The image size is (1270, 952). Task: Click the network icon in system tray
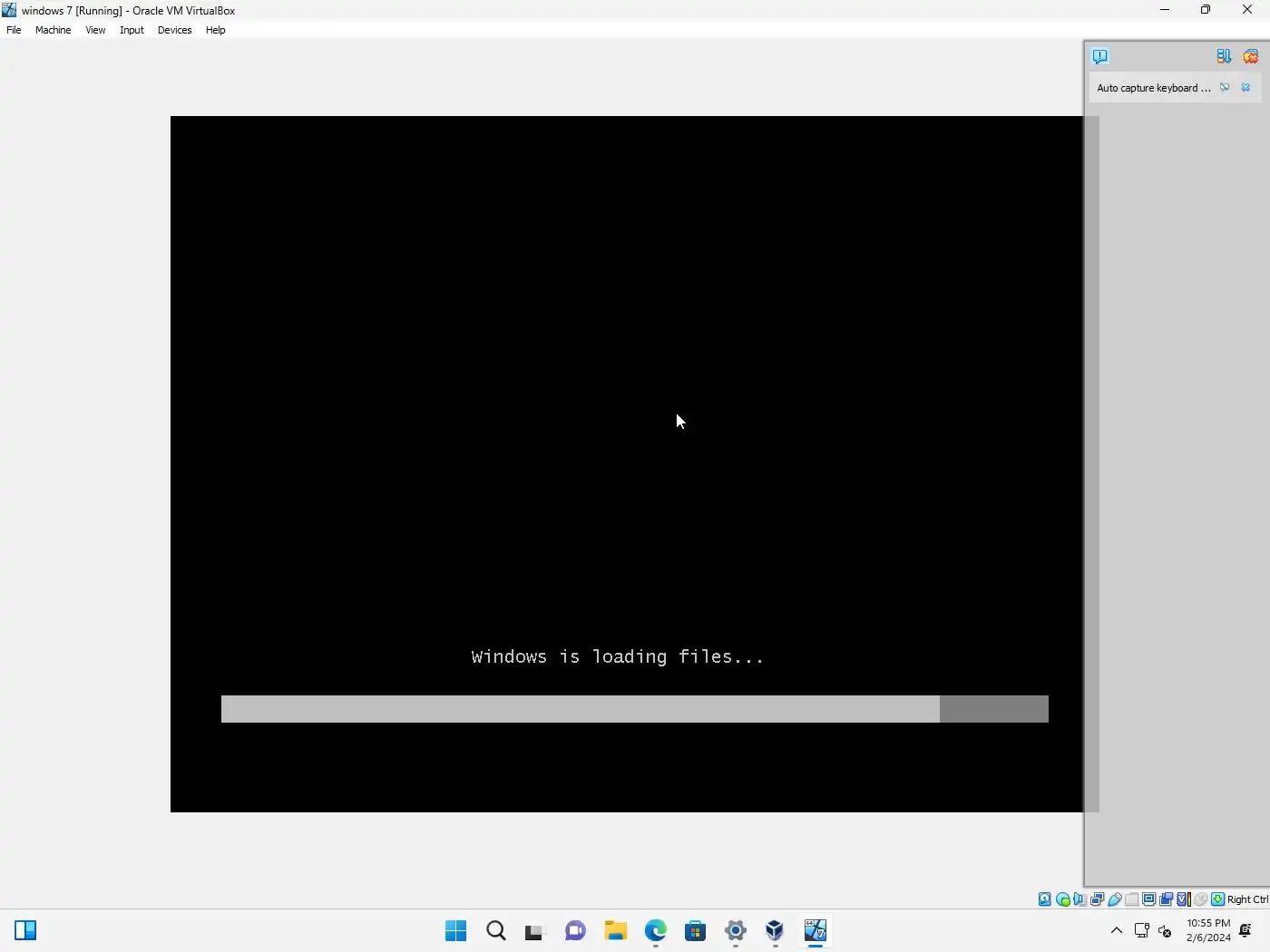click(x=1141, y=930)
